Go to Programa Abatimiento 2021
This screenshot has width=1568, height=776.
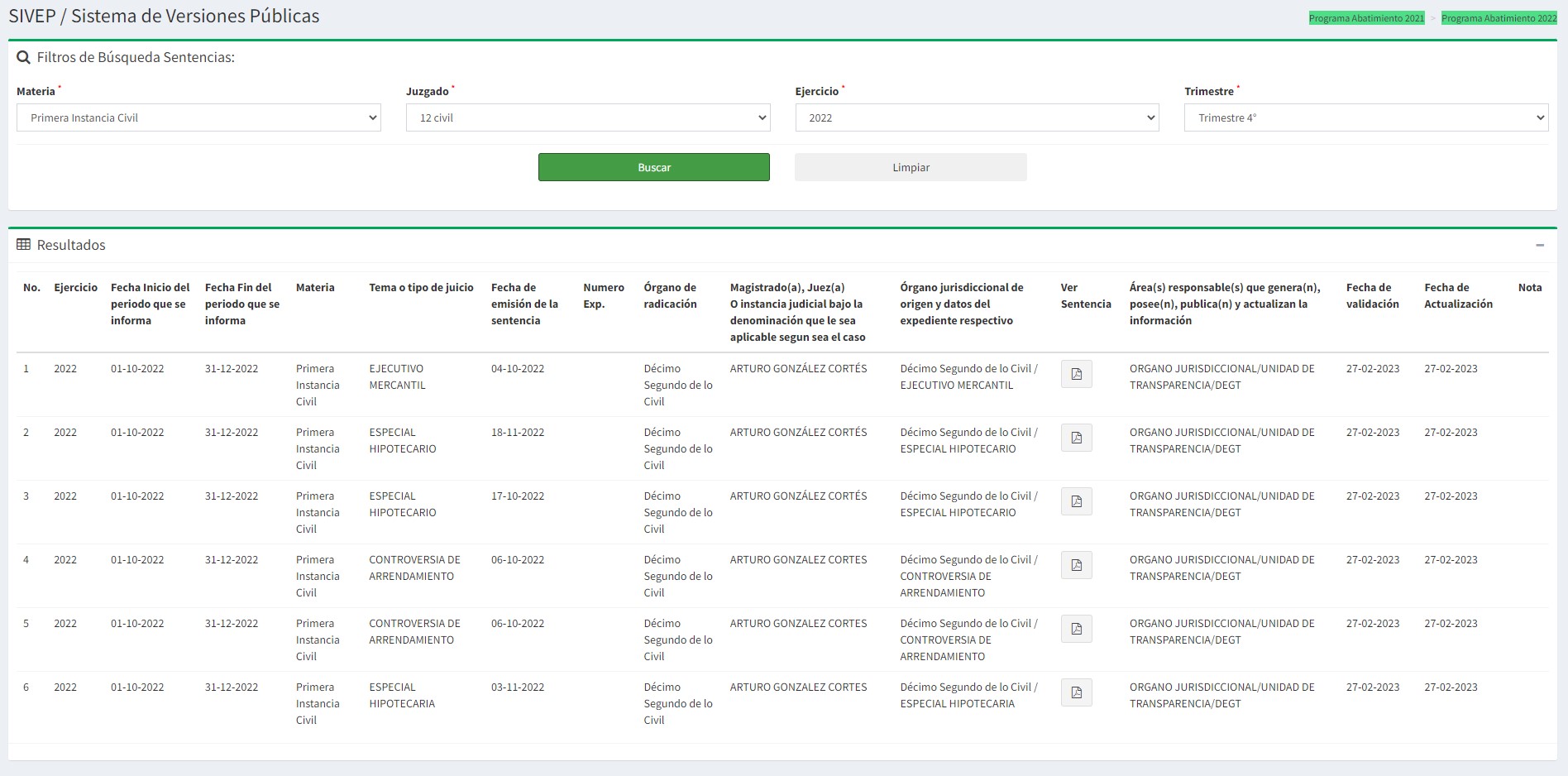1366,18
